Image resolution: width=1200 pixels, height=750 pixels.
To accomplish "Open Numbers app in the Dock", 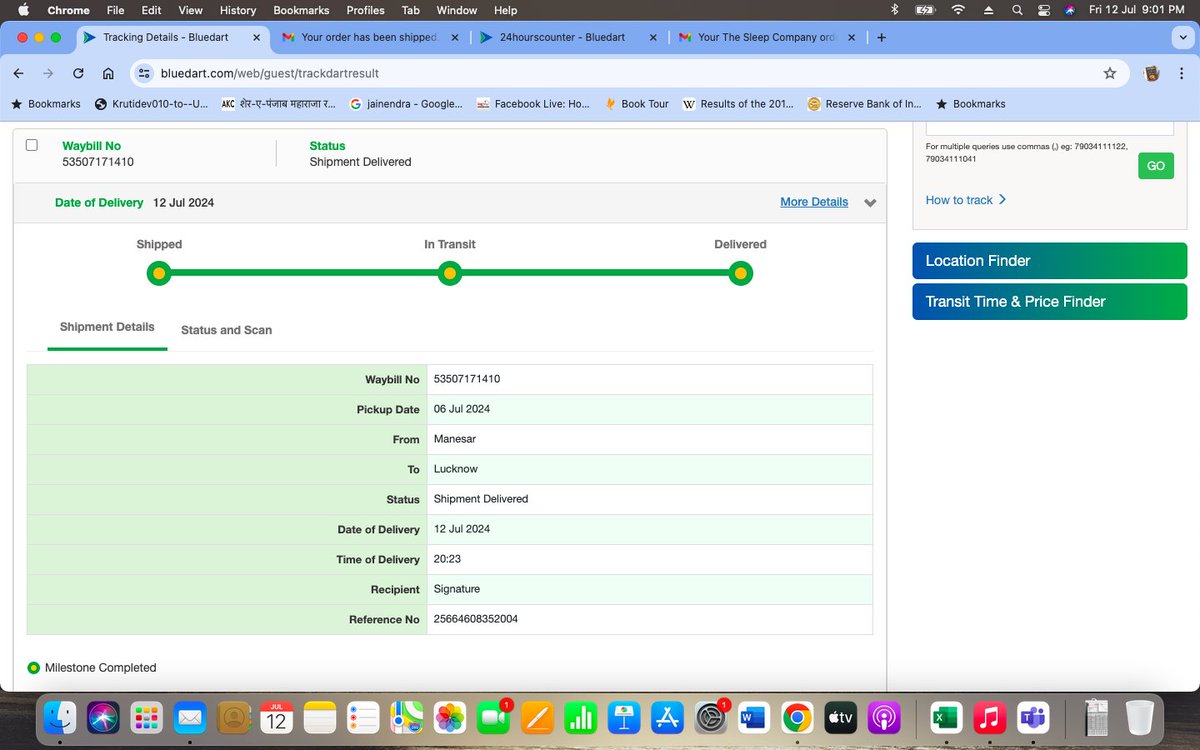I will click(580, 717).
